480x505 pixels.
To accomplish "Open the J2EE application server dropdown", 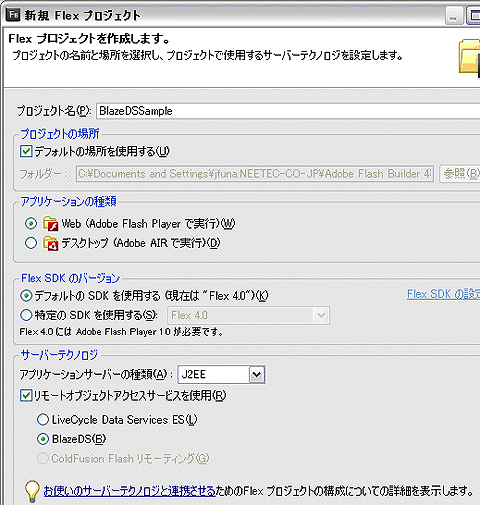I will pyautogui.click(x=257, y=375).
